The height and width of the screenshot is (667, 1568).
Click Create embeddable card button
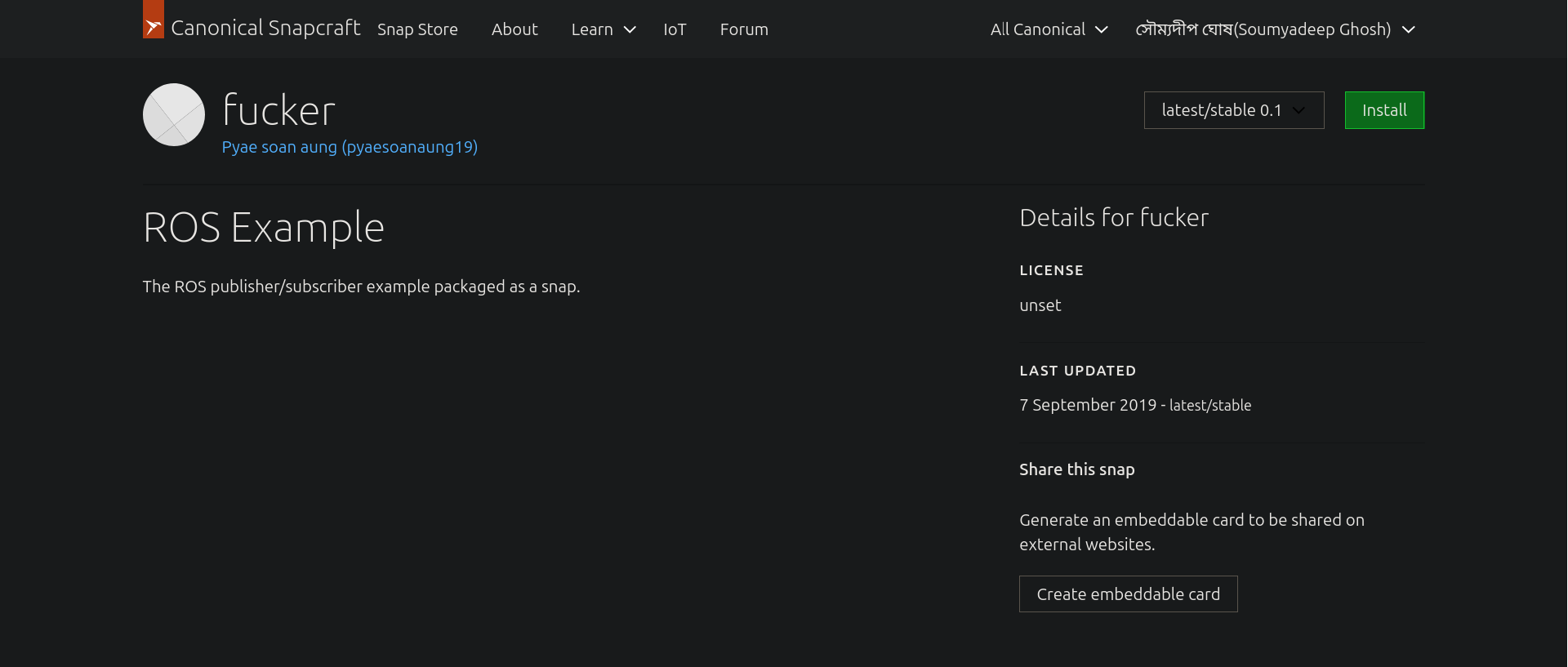click(1128, 594)
